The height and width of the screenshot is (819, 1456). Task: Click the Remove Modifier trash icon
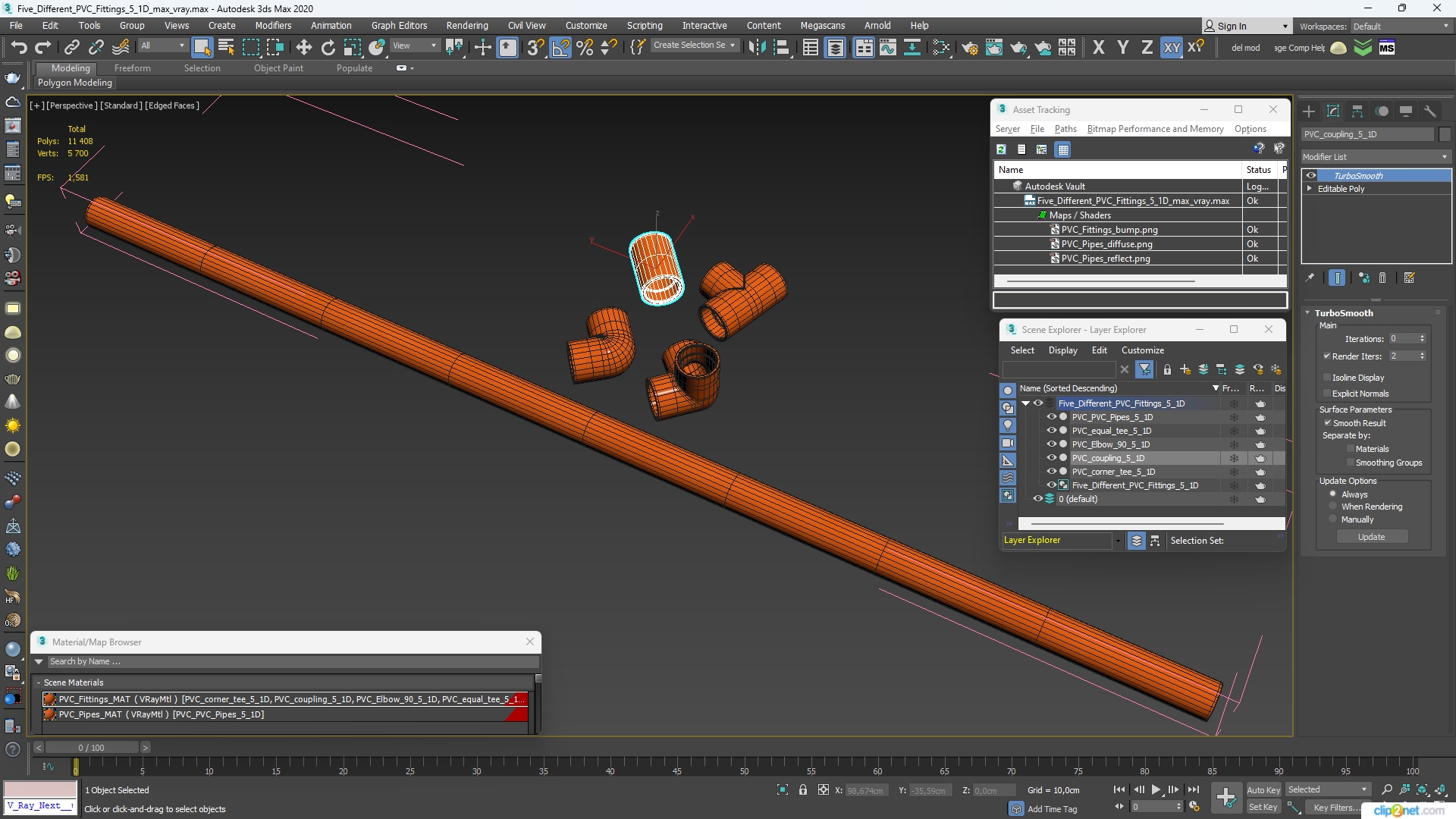pos(1382,278)
